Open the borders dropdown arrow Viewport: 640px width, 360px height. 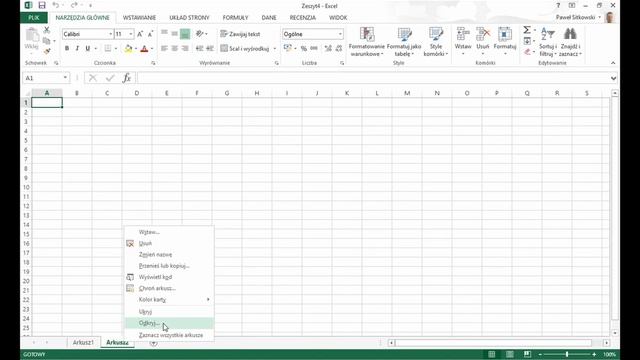pyautogui.click(x=116, y=49)
